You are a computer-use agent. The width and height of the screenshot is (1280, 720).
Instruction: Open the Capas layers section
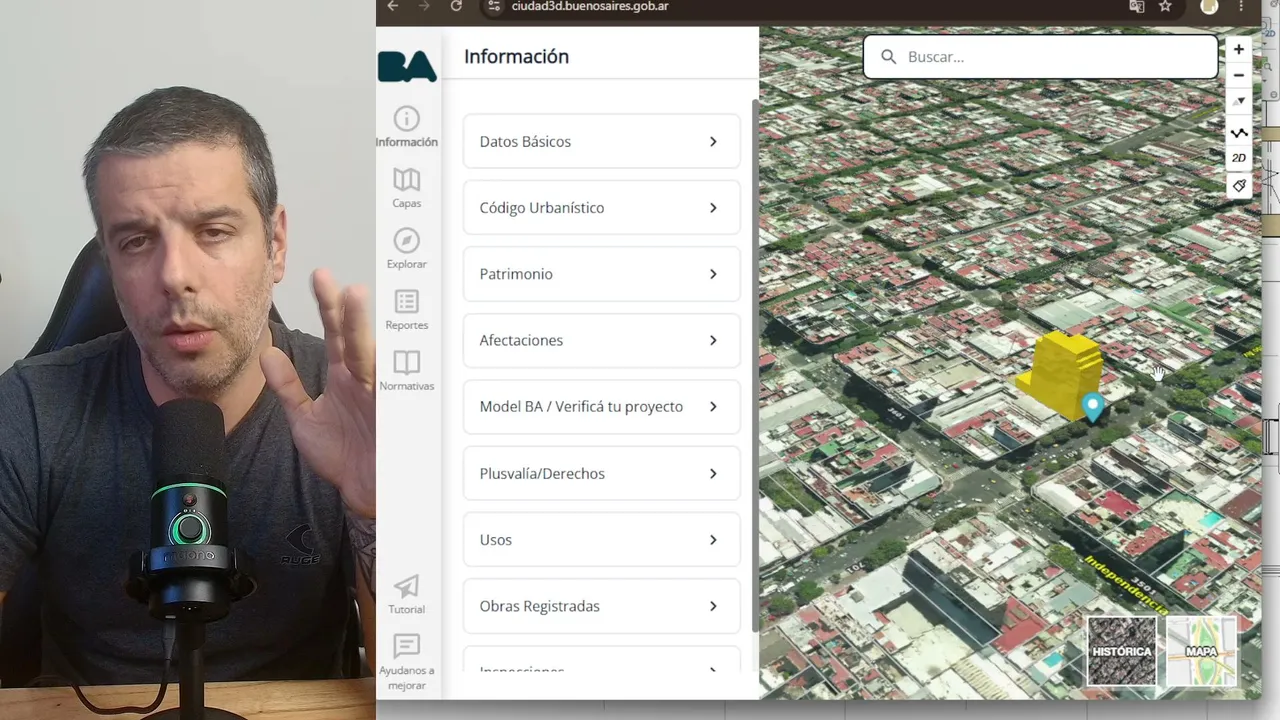(407, 188)
